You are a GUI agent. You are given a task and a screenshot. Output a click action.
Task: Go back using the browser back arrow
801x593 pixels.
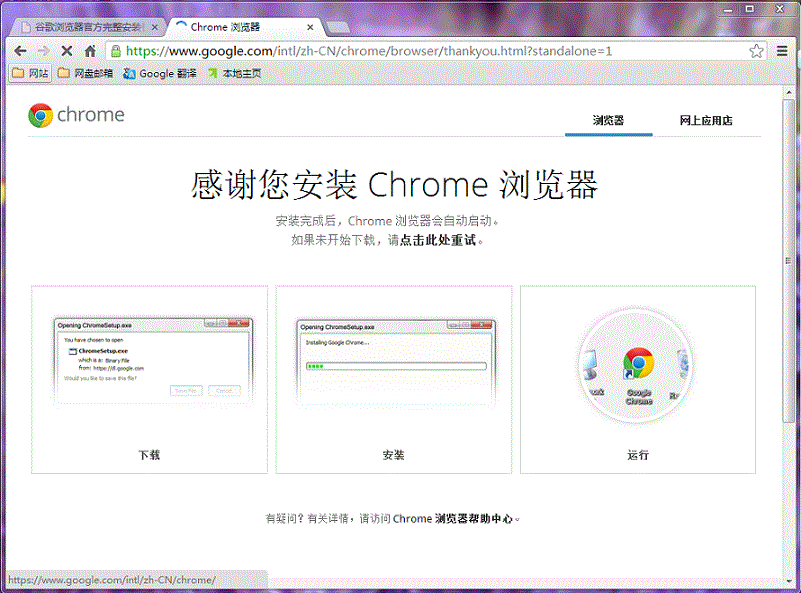[x=20, y=51]
